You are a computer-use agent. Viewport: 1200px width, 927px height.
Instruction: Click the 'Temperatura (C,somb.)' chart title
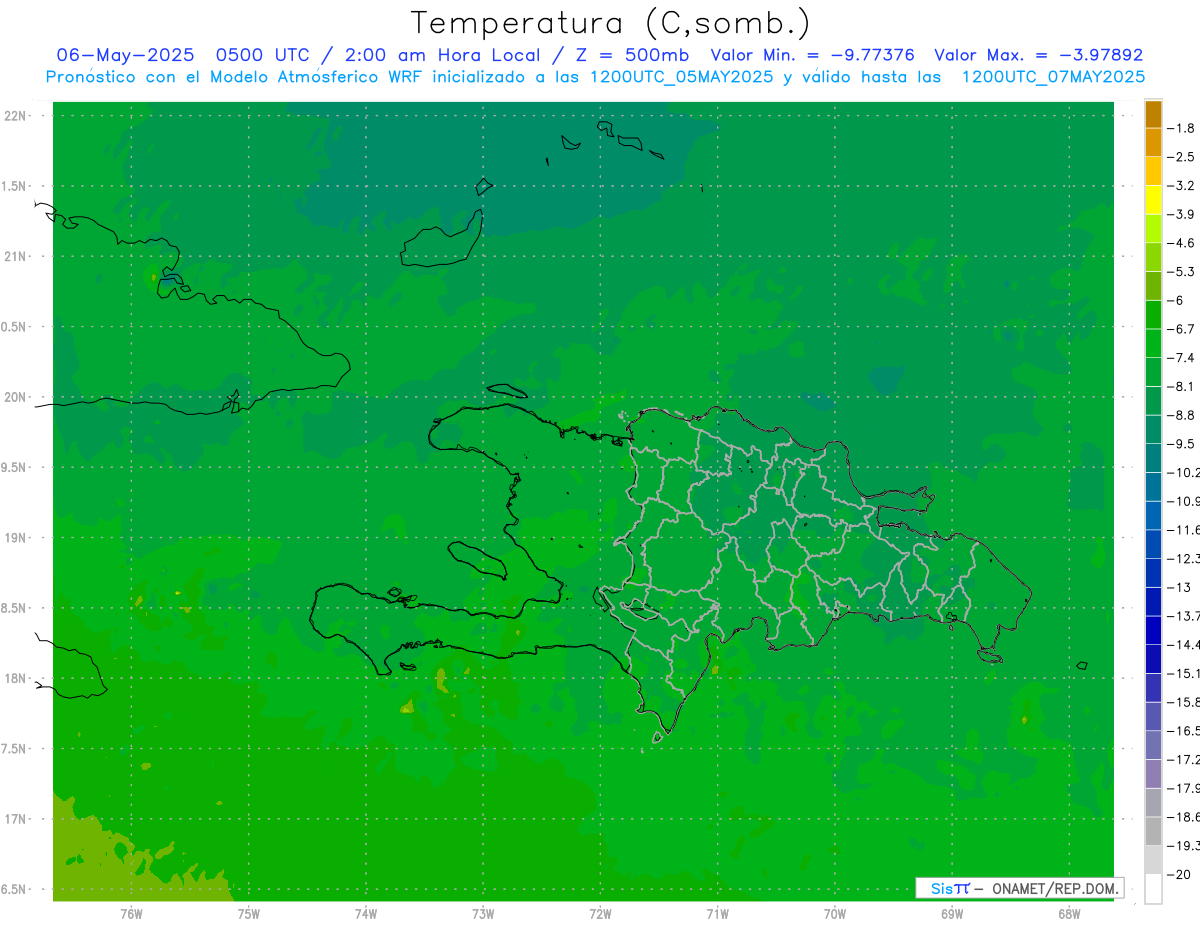pos(611,22)
